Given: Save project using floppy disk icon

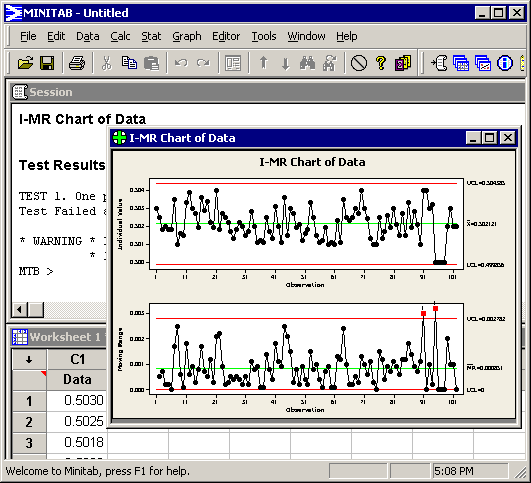Looking at the screenshot, I should (x=47, y=63).
